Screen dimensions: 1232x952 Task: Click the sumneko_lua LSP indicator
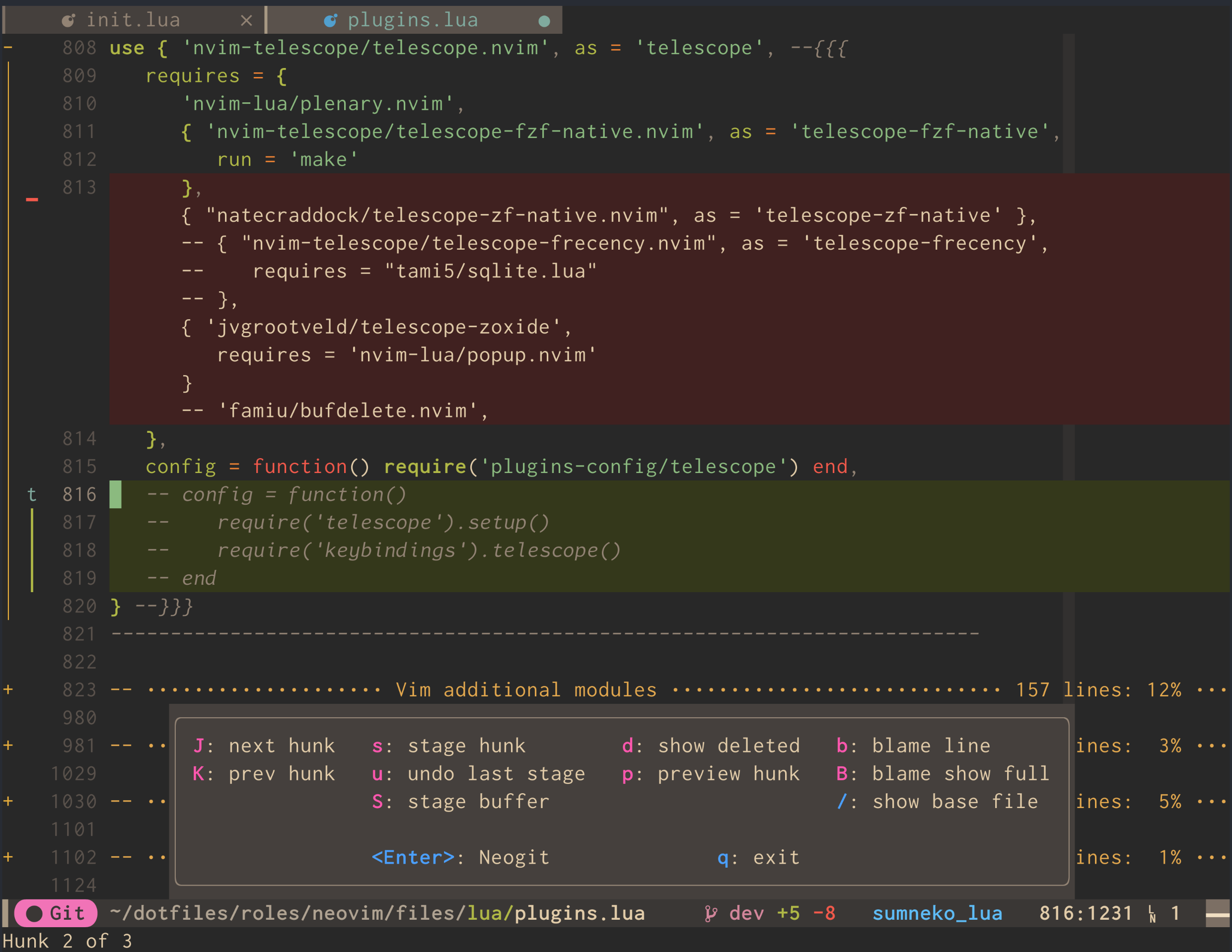pos(937,913)
